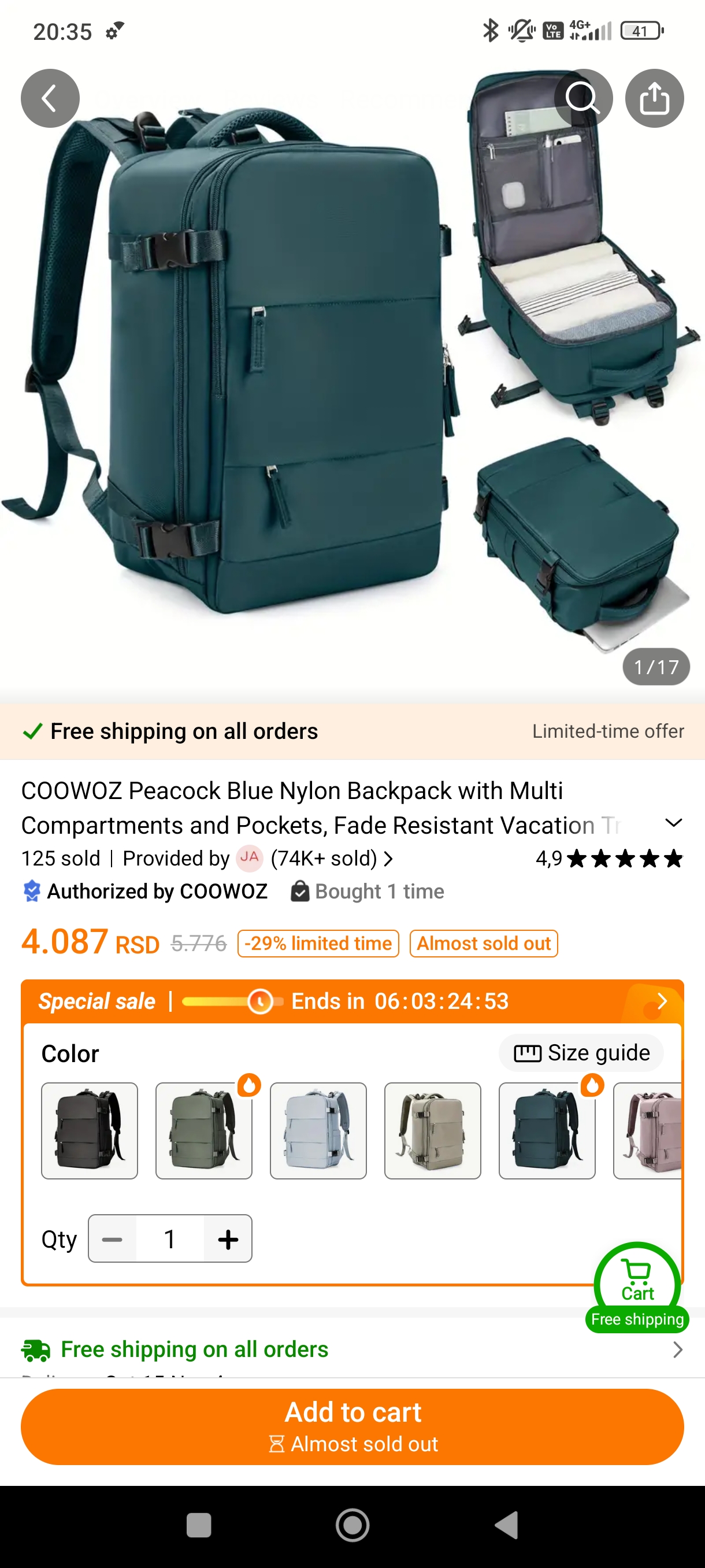Open search with the magnifier icon
Image resolution: width=705 pixels, height=1568 pixels.
click(582, 98)
